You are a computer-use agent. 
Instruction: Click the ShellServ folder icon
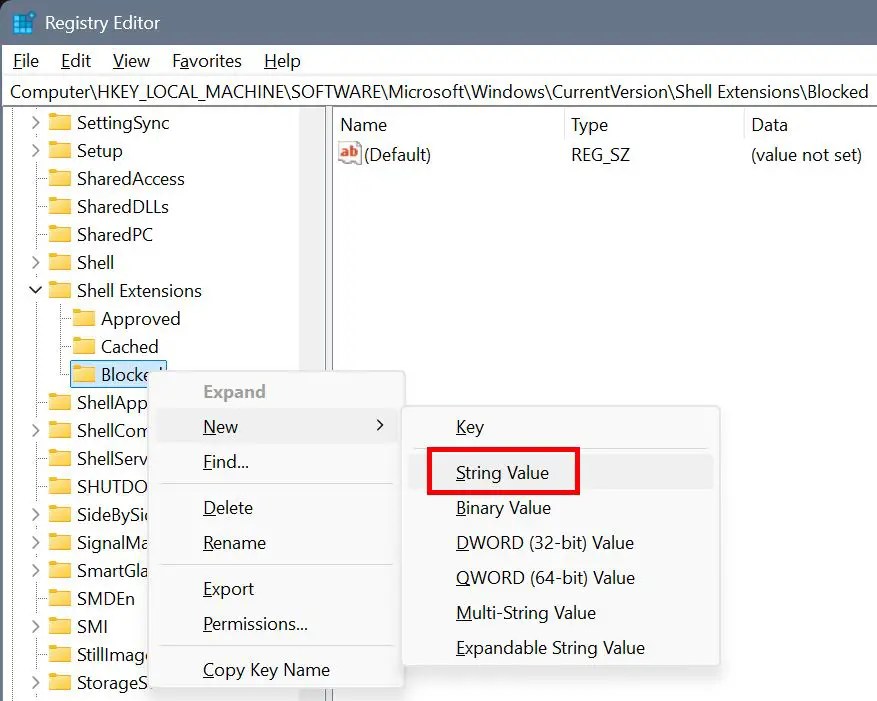60,458
